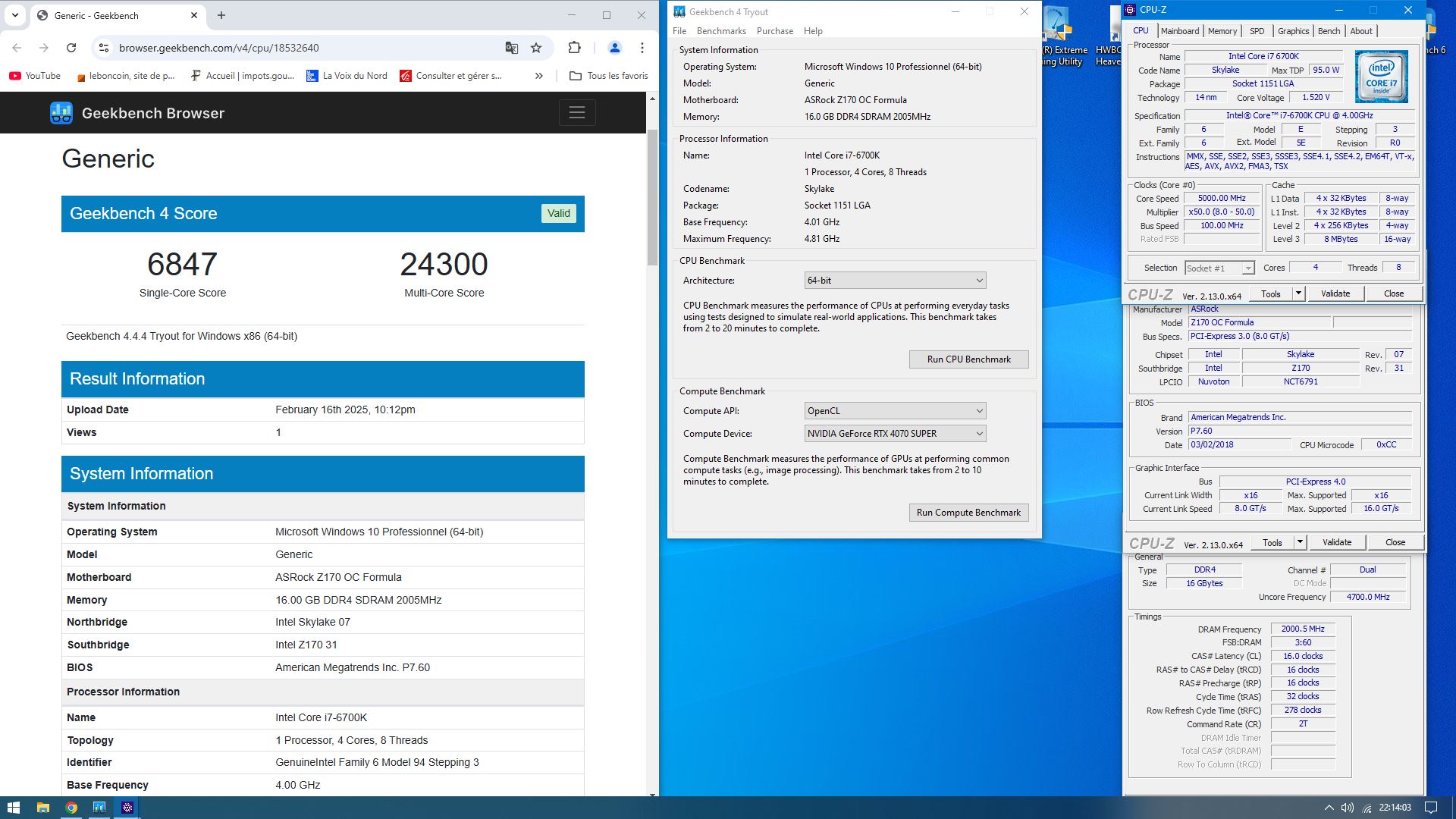Open the Chrome extensions puzzle icon
1456x819 pixels.
[574, 48]
